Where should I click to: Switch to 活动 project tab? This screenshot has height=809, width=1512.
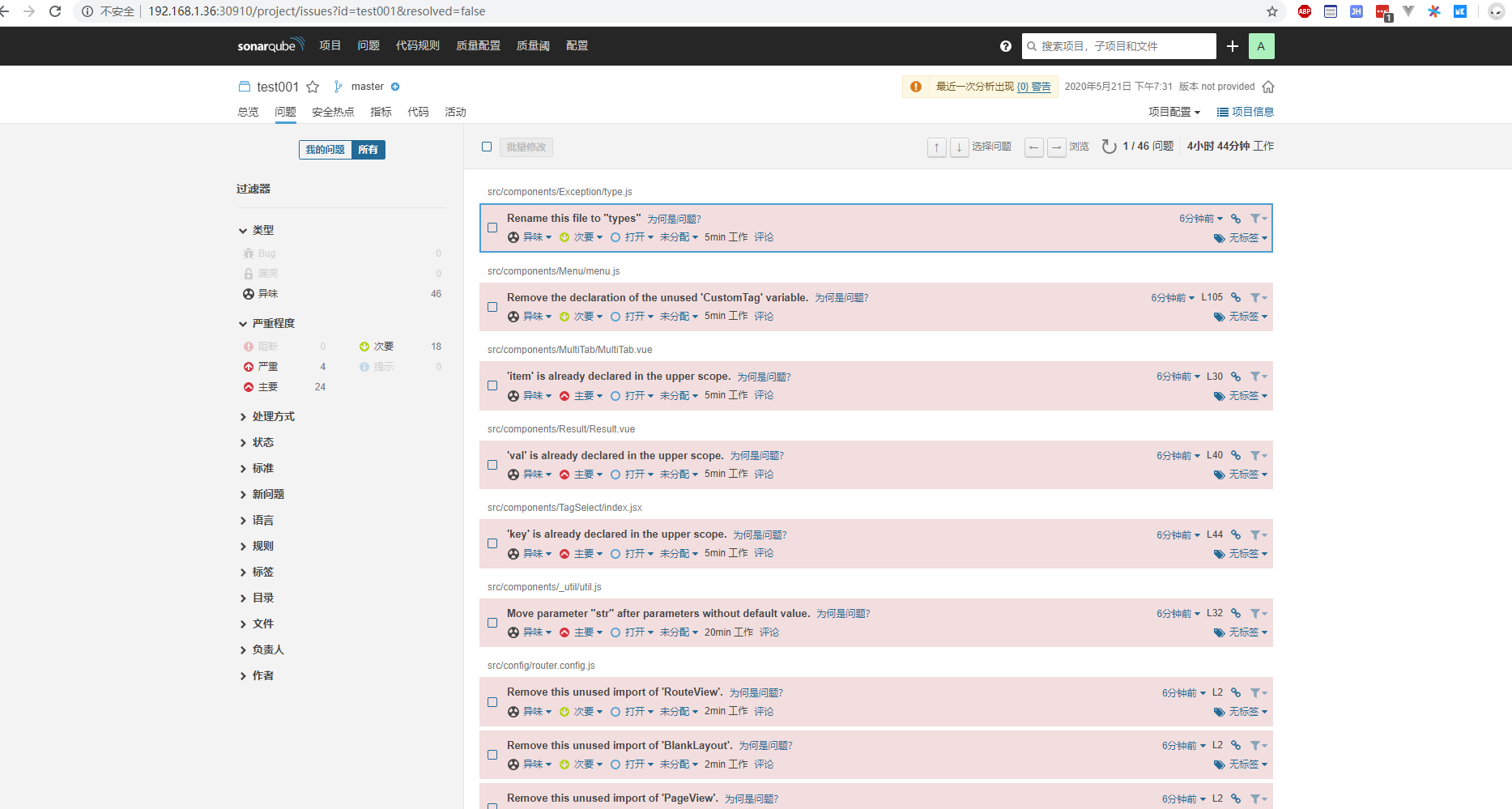point(455,112)
